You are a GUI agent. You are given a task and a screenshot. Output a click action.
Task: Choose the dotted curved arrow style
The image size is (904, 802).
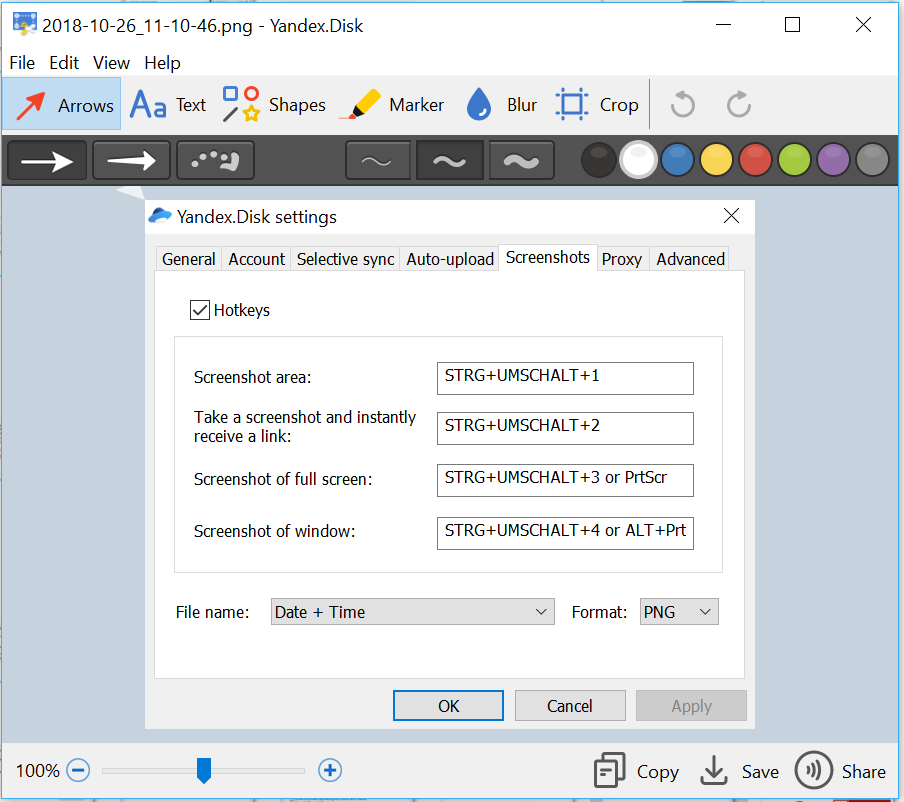click(x=216, y=161)
